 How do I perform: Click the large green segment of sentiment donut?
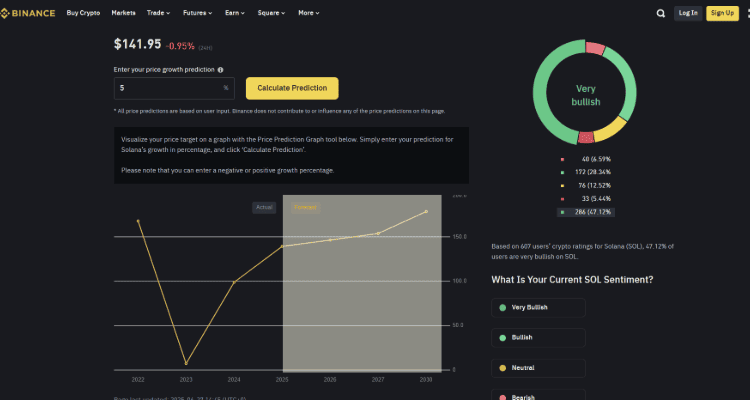[546, 100]
